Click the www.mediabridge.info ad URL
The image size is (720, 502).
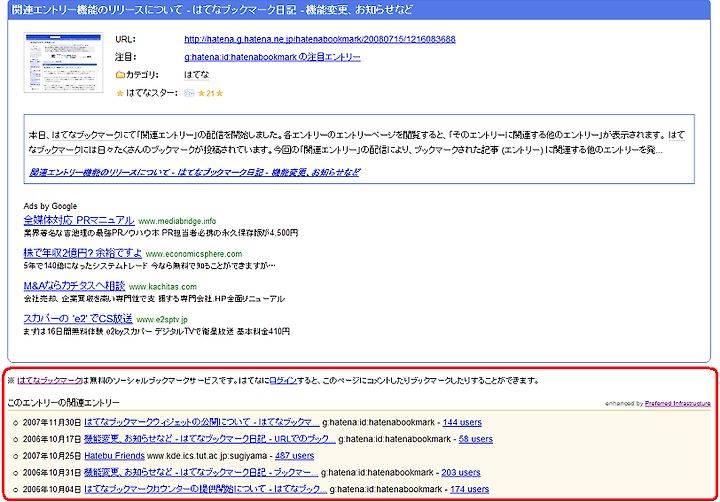(x=177, y=221)
